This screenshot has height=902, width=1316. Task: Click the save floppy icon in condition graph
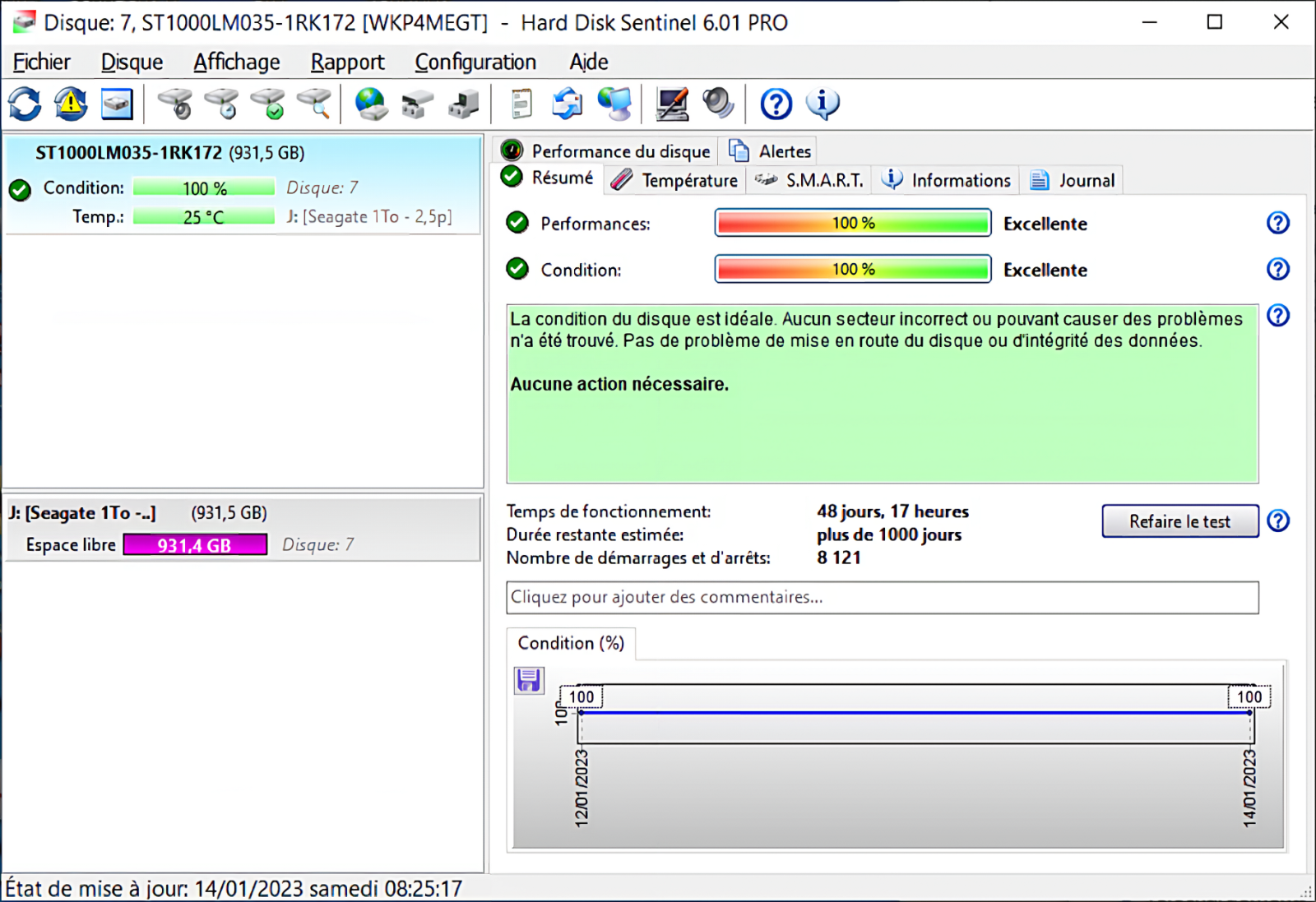tap(529, 680)
